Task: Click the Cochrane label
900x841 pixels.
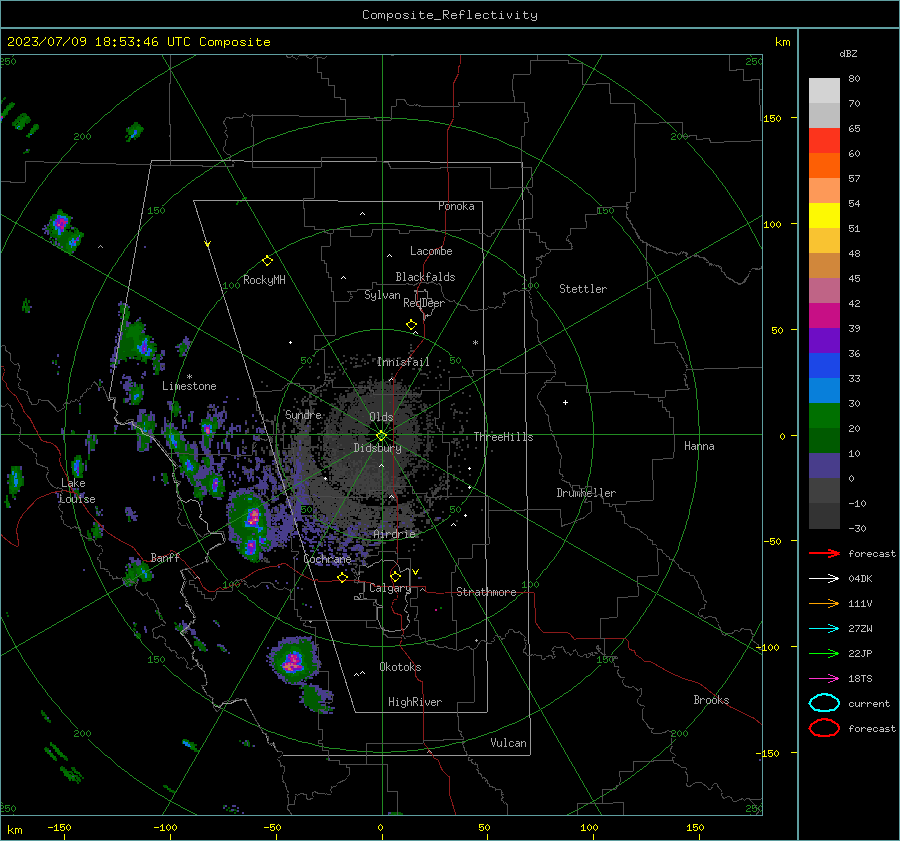Action: (x=327, y=559)
